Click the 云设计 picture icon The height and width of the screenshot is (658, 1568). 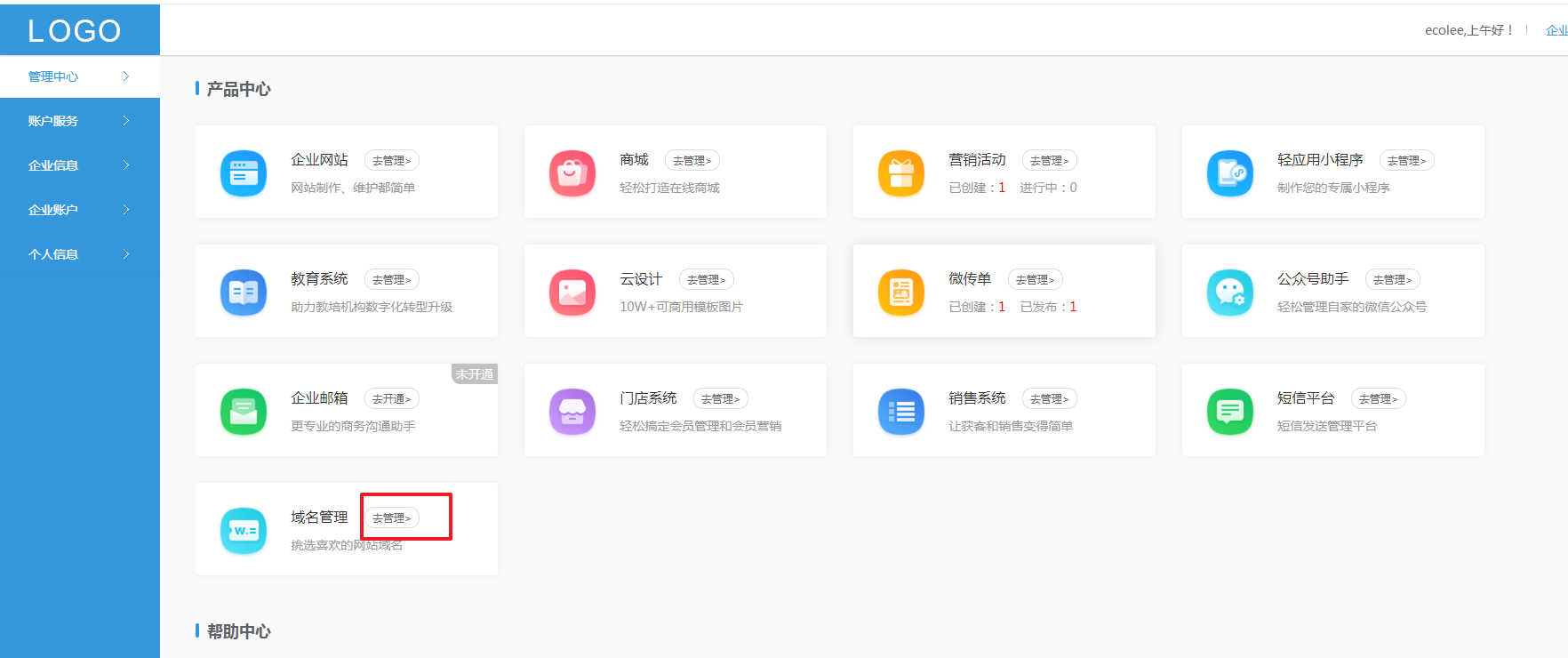pos(572,293)
